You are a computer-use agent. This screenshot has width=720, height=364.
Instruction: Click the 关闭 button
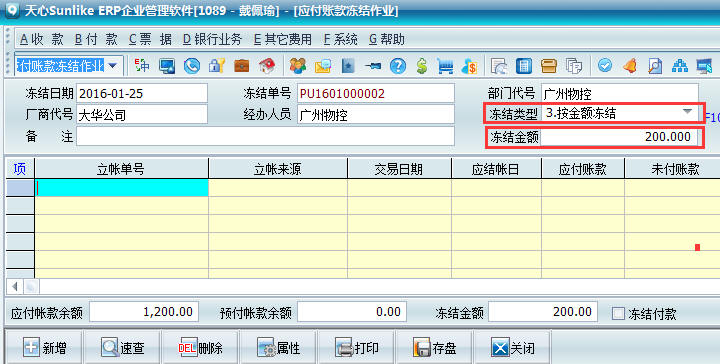click(x=512, y=347)
